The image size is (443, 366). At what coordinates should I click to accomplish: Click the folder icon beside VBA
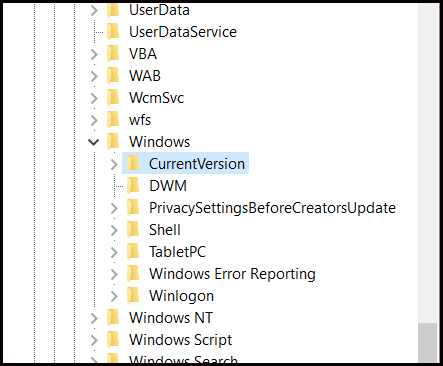[113, 54]
